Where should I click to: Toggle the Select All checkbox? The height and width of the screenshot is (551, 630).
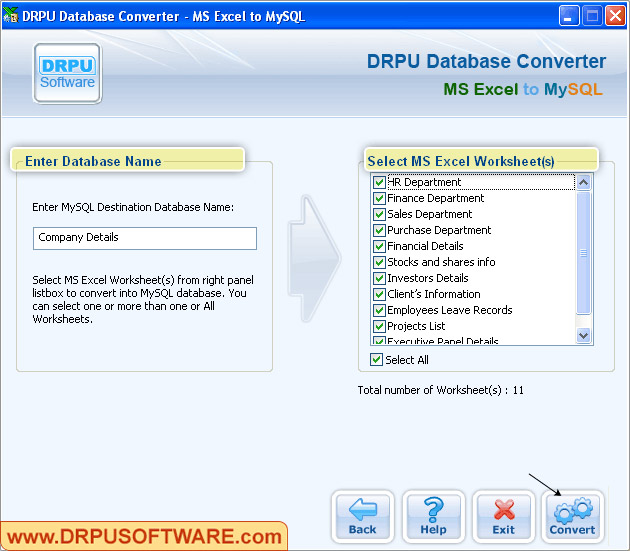click(x=376, y=360)
